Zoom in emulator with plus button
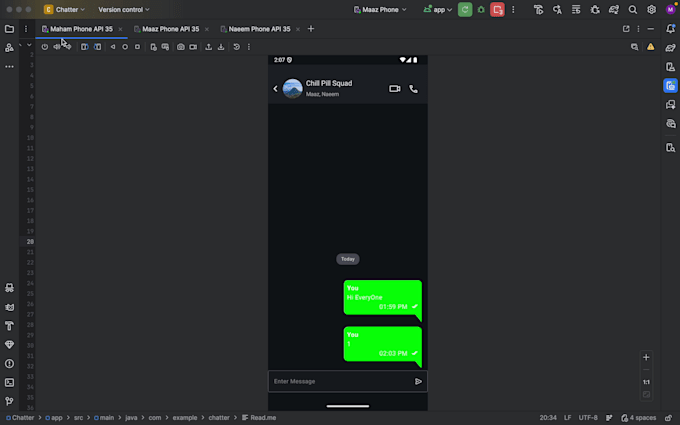Screen dimensions: 680x425 (x=646, y=357)
